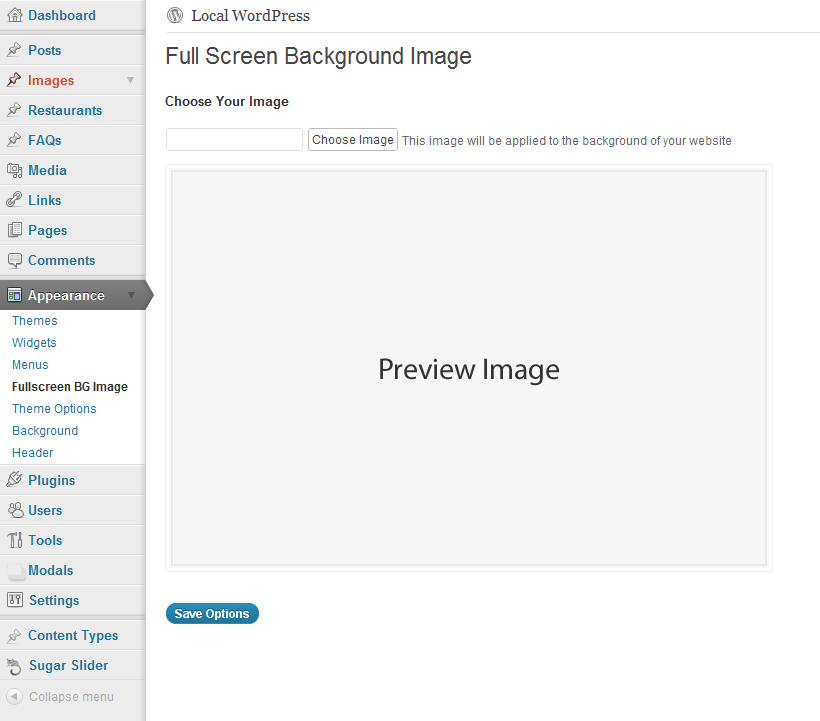Click the FAQs pushpin icon
Image resolution: width=820 pixels, height=721 pixels.
pos(15,140)
